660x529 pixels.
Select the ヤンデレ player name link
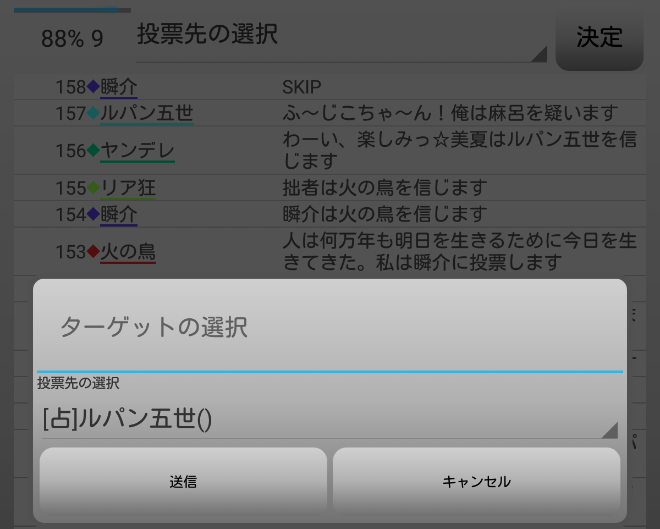137,150
